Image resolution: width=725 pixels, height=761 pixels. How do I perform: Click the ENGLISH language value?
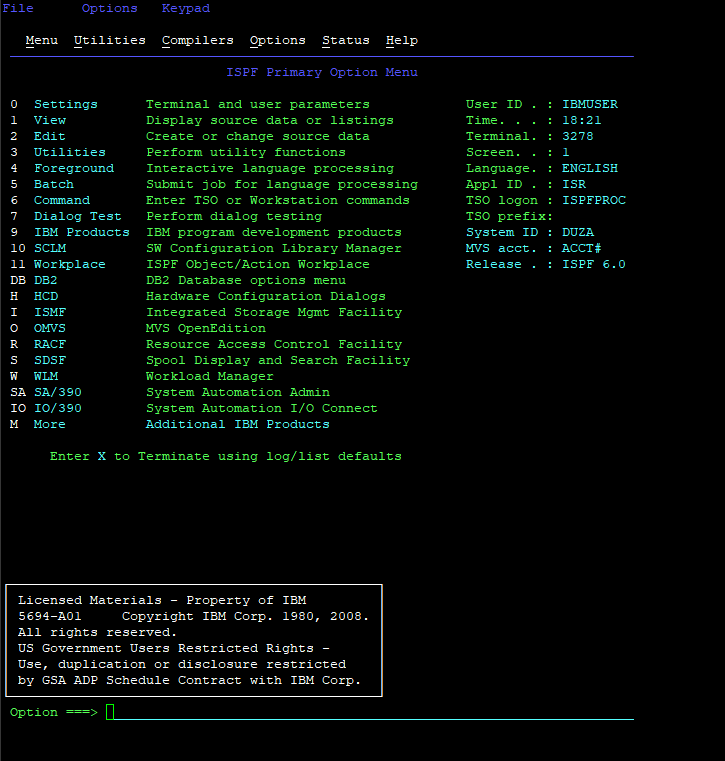tap(590, 168)
